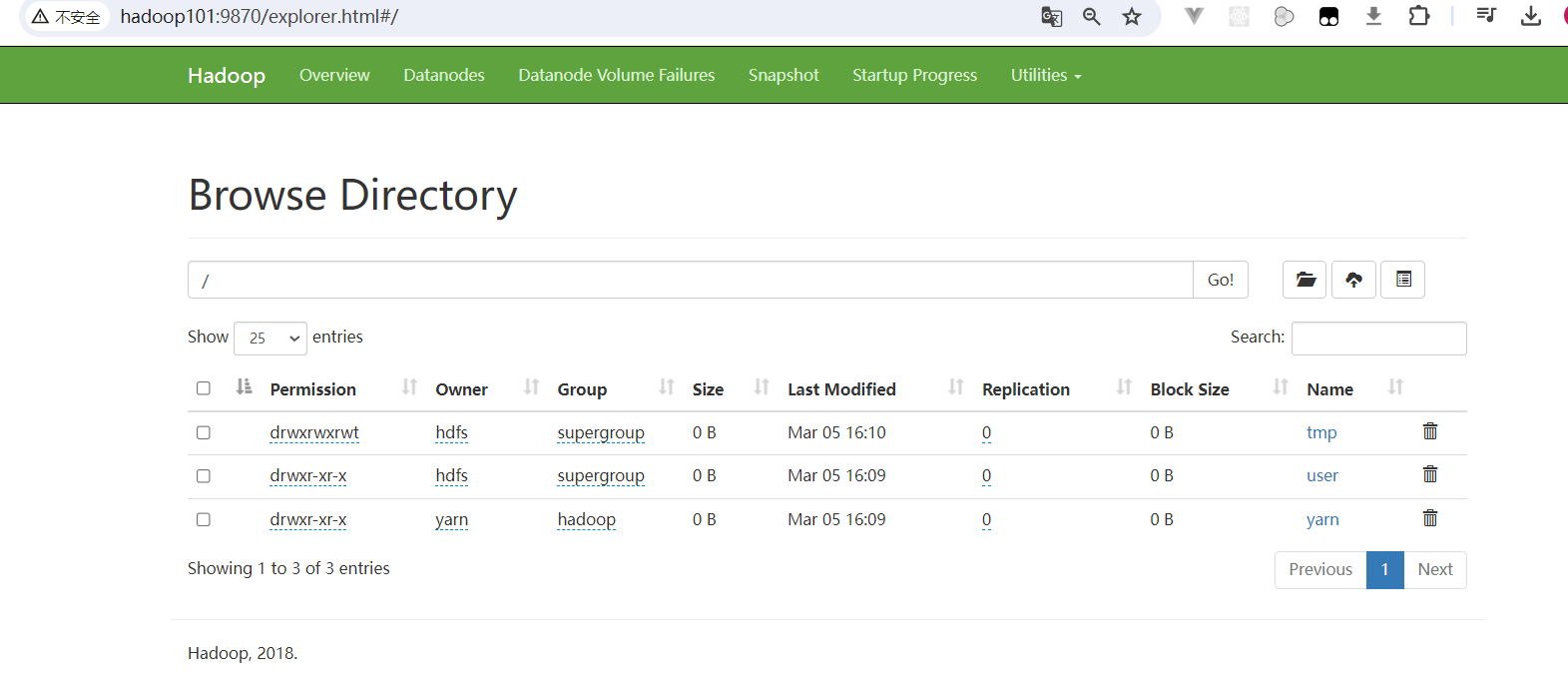Delete the user directory with its trash icon
The height and width of the screenshot is (685, 1568).
1430,474
